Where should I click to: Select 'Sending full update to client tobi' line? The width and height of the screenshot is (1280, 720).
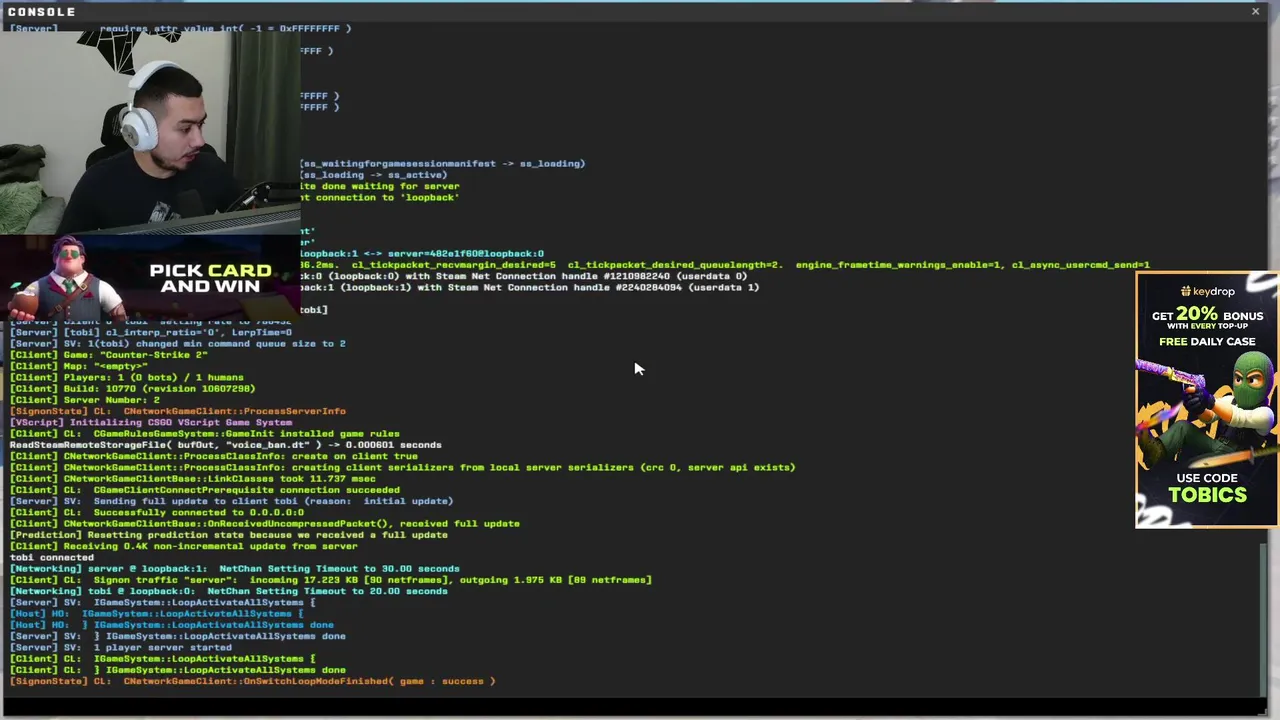point(232,501)
